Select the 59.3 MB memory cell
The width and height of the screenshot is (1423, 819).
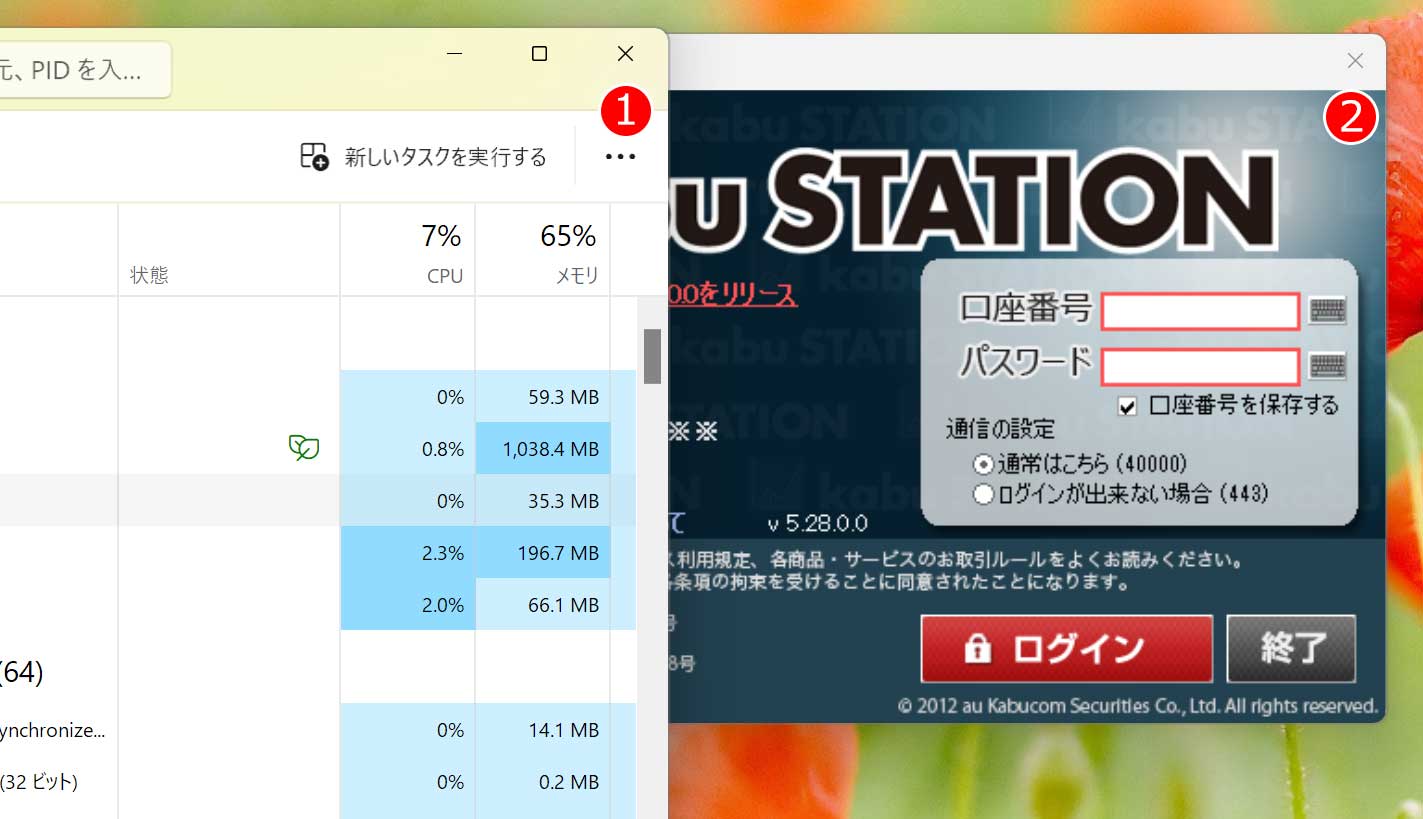click(x=543, y=397)
